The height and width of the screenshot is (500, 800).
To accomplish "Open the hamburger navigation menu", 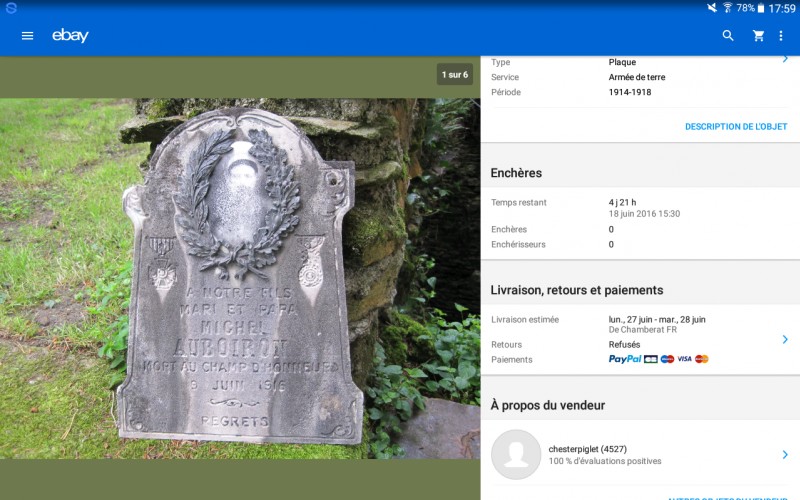I will click(x=28, y=36).
